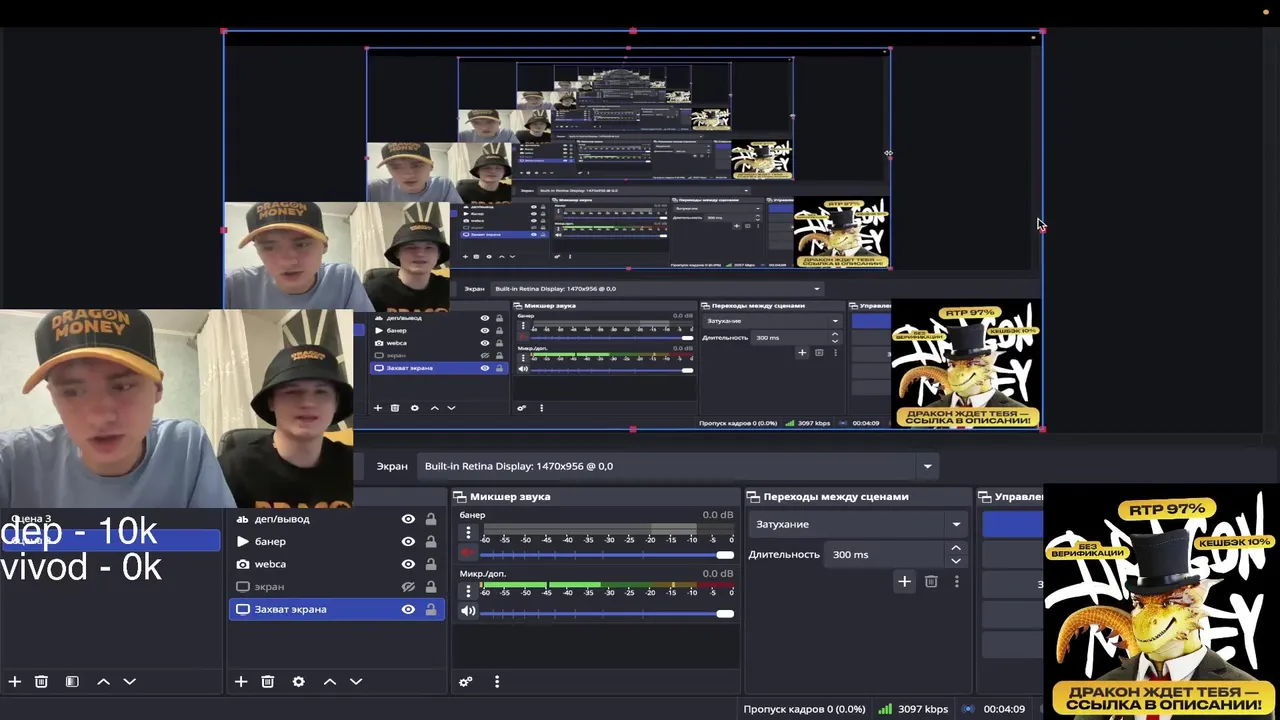Viewport: 1280px width, 720px height.
Task: Lock the деп/вывод source
Action: pyautogui.click(x=431, y=519)
